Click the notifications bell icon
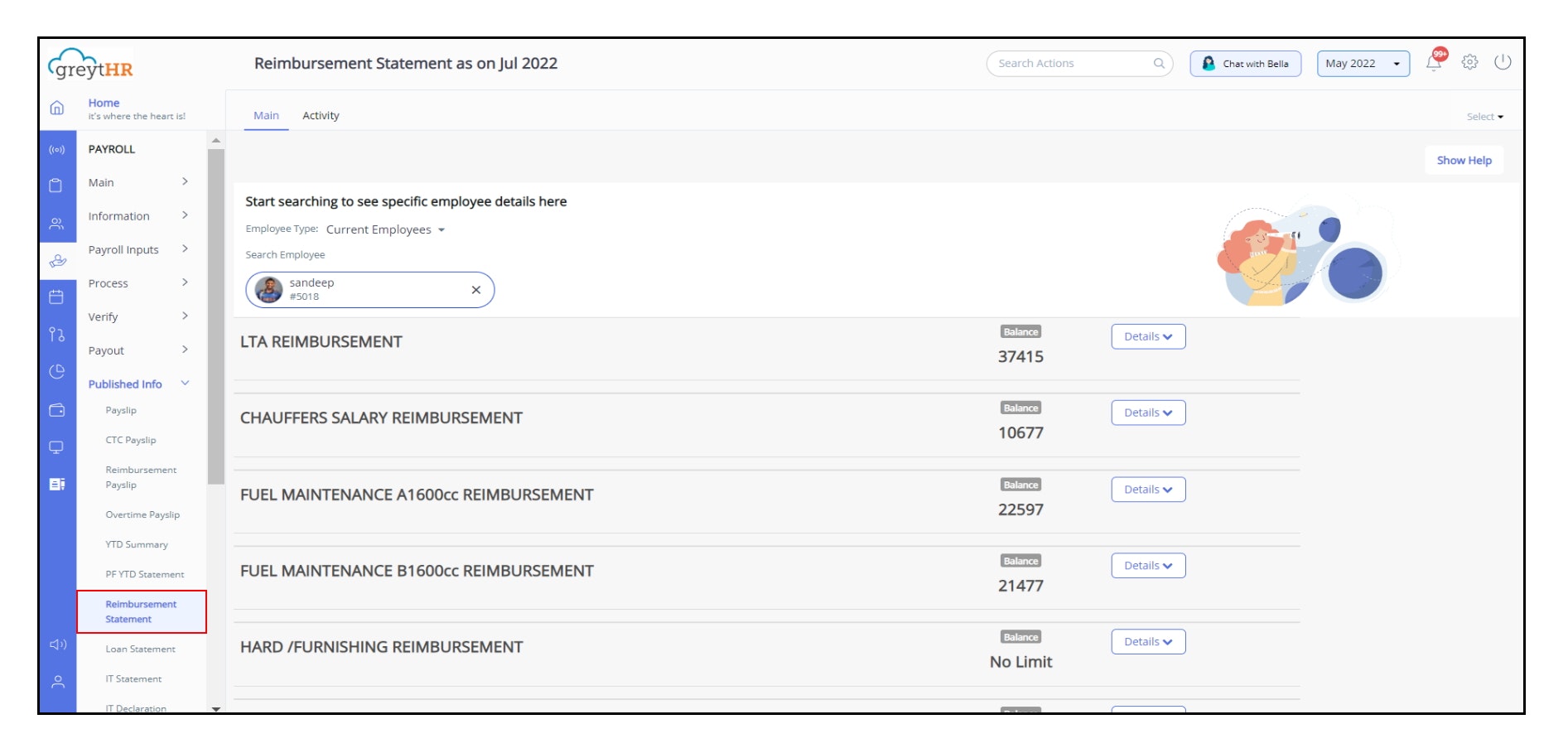This screenshot has height=753, width=1568. (1434, 63)
